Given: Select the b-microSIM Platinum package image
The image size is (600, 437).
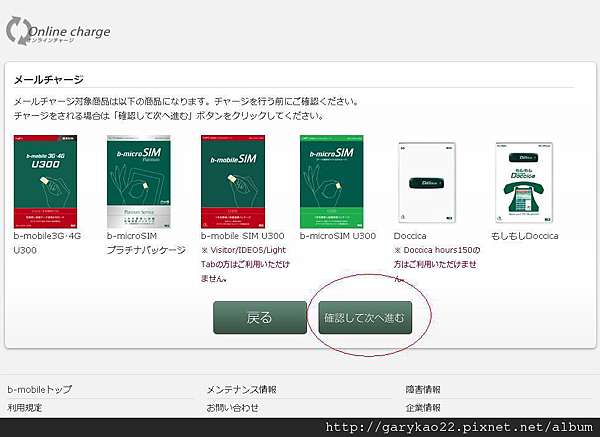Looking at the screenshot, I should pos(139,181).
